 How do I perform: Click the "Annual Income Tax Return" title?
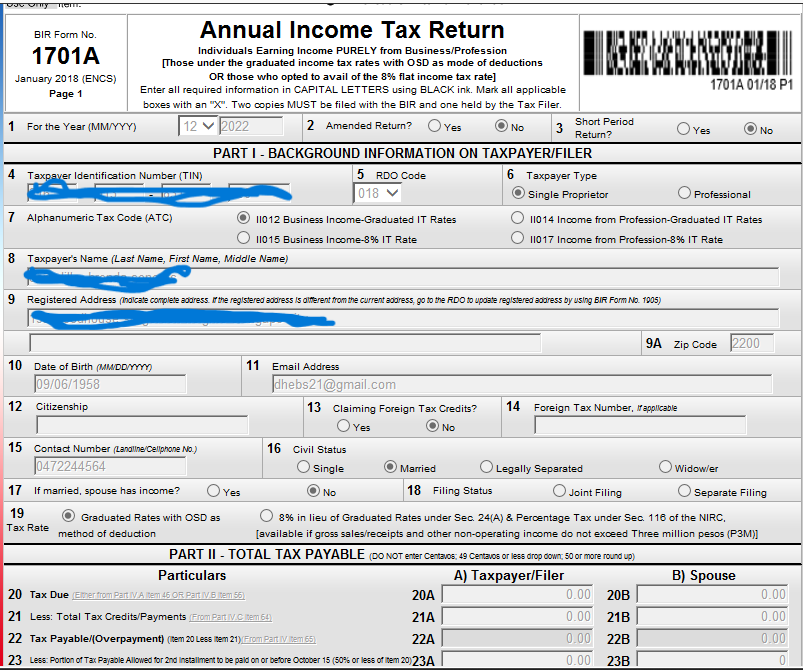[352, 30]
